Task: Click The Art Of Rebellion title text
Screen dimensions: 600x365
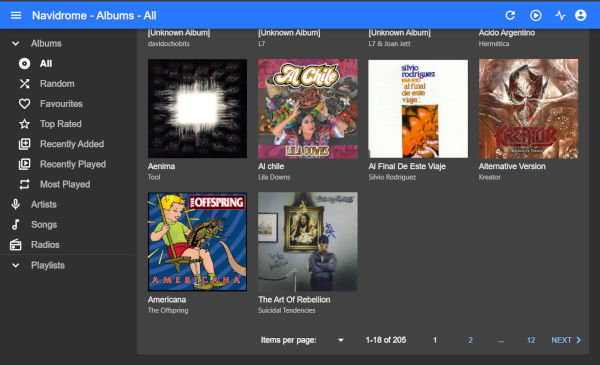Action: click(x=294, y=300)
